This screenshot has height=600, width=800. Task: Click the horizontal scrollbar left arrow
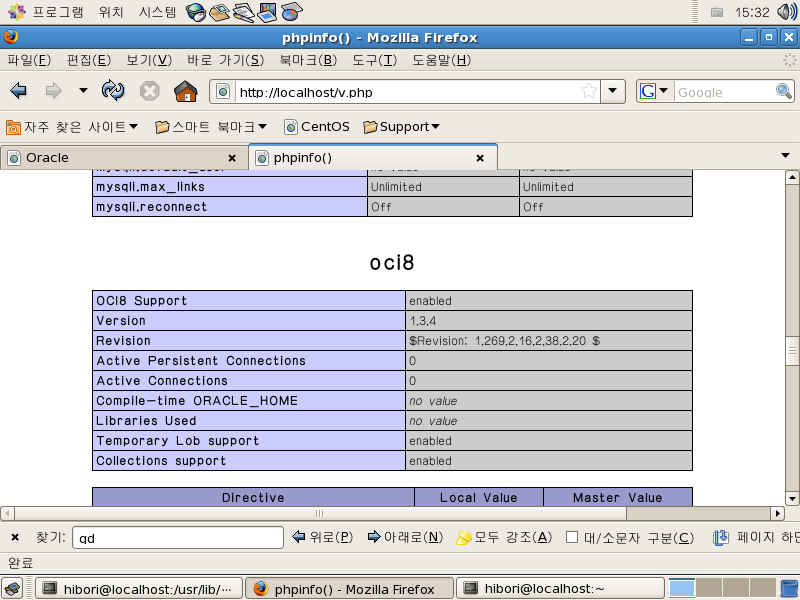click(7, 513)
